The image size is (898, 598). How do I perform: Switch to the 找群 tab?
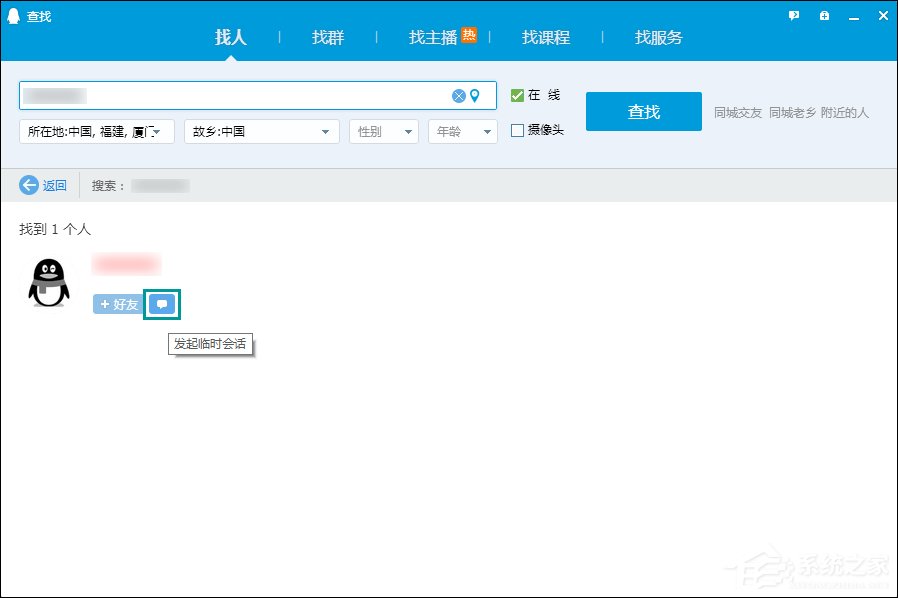point(327,37)
